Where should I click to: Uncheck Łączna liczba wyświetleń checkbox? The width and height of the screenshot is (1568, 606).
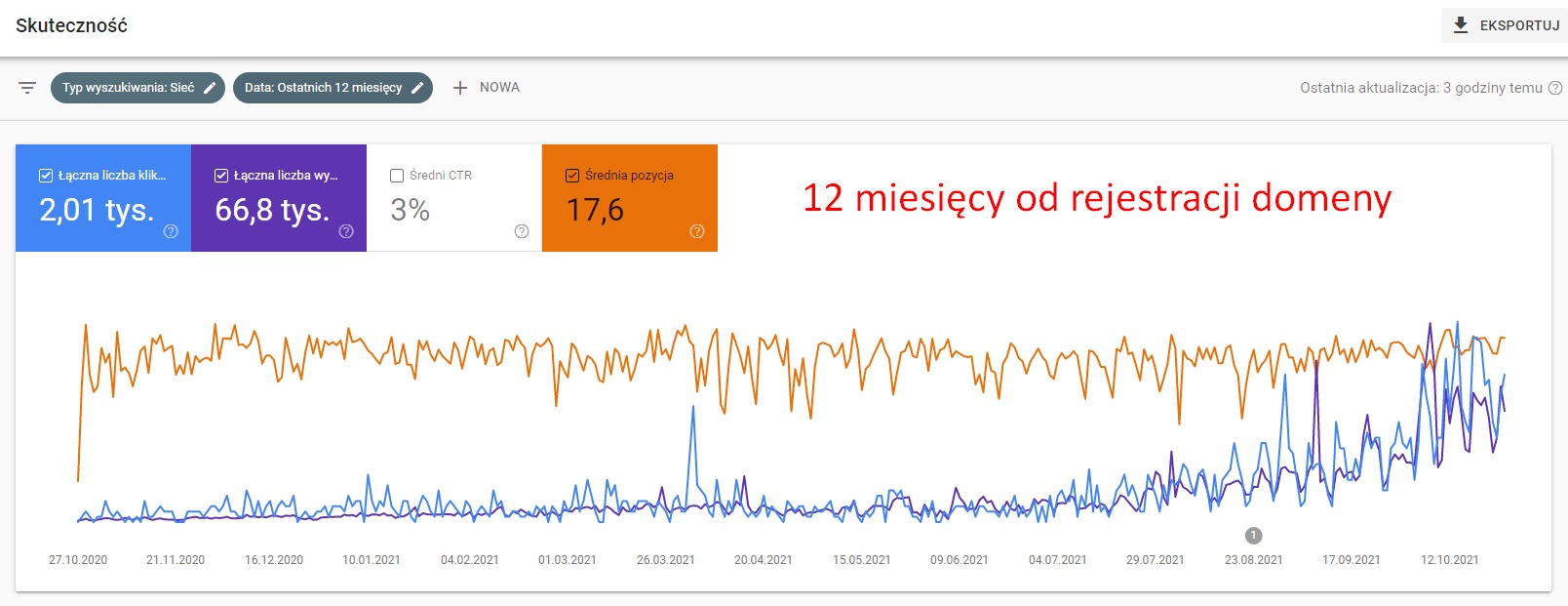[x=221, y=176]
